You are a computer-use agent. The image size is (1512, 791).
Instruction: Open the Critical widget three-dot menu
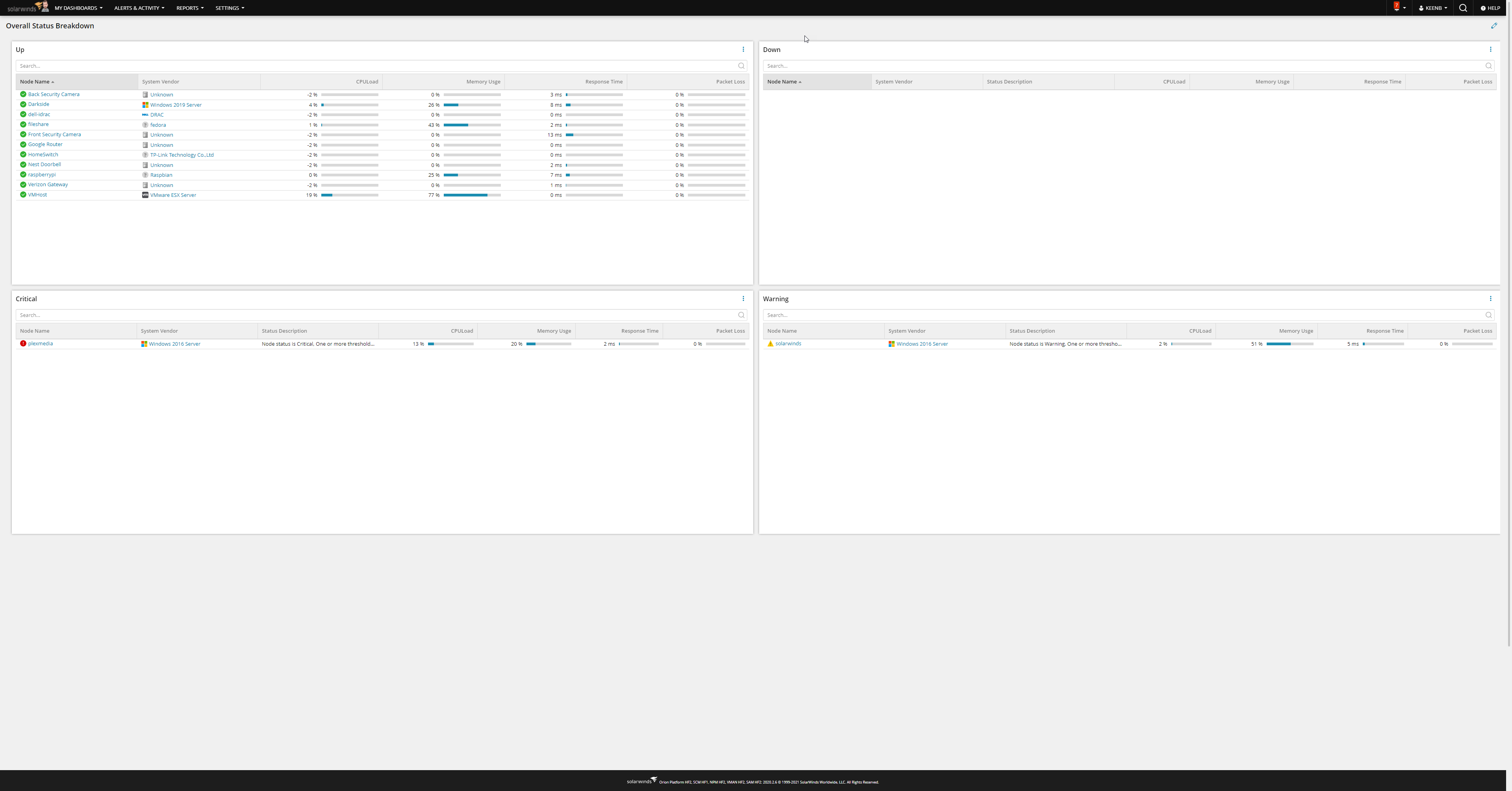click(743, 299)
